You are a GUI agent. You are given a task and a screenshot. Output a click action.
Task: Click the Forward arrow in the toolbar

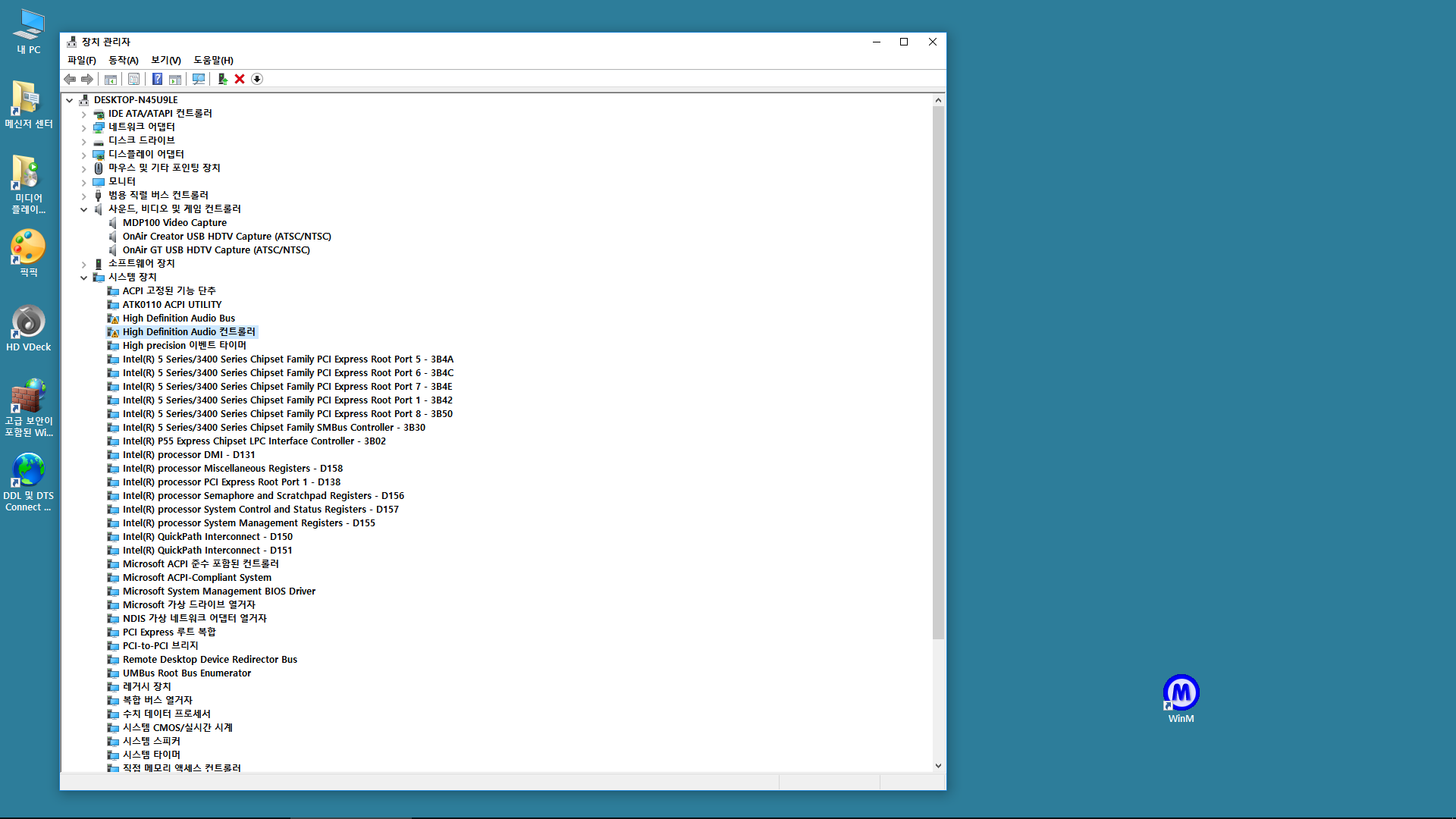click(x=87, y=79)
